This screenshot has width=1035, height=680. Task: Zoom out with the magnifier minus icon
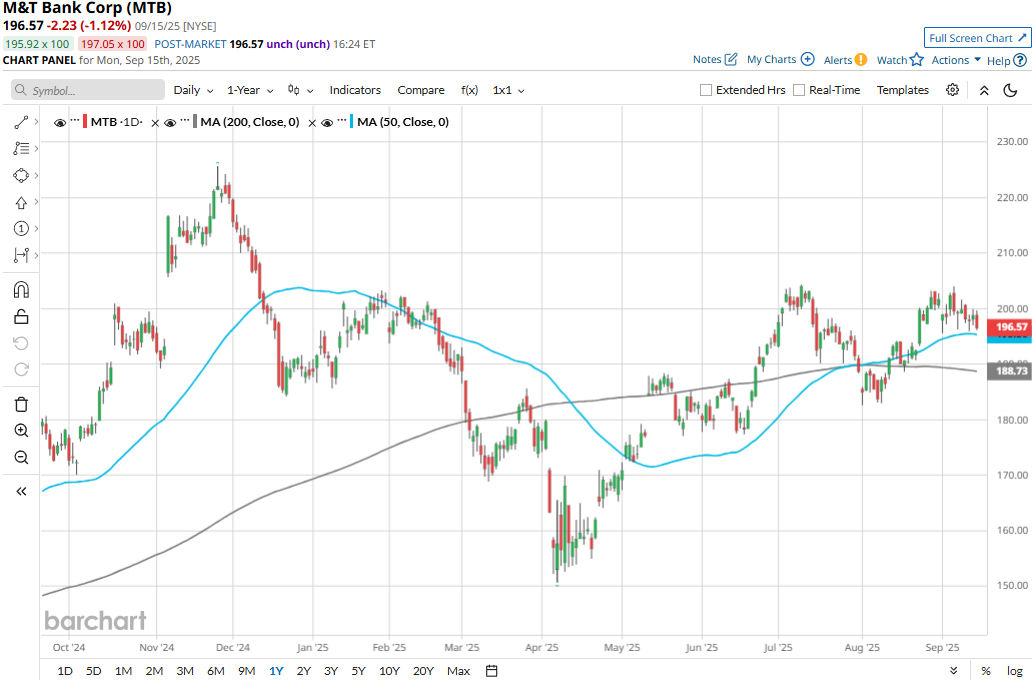(21, 458)
